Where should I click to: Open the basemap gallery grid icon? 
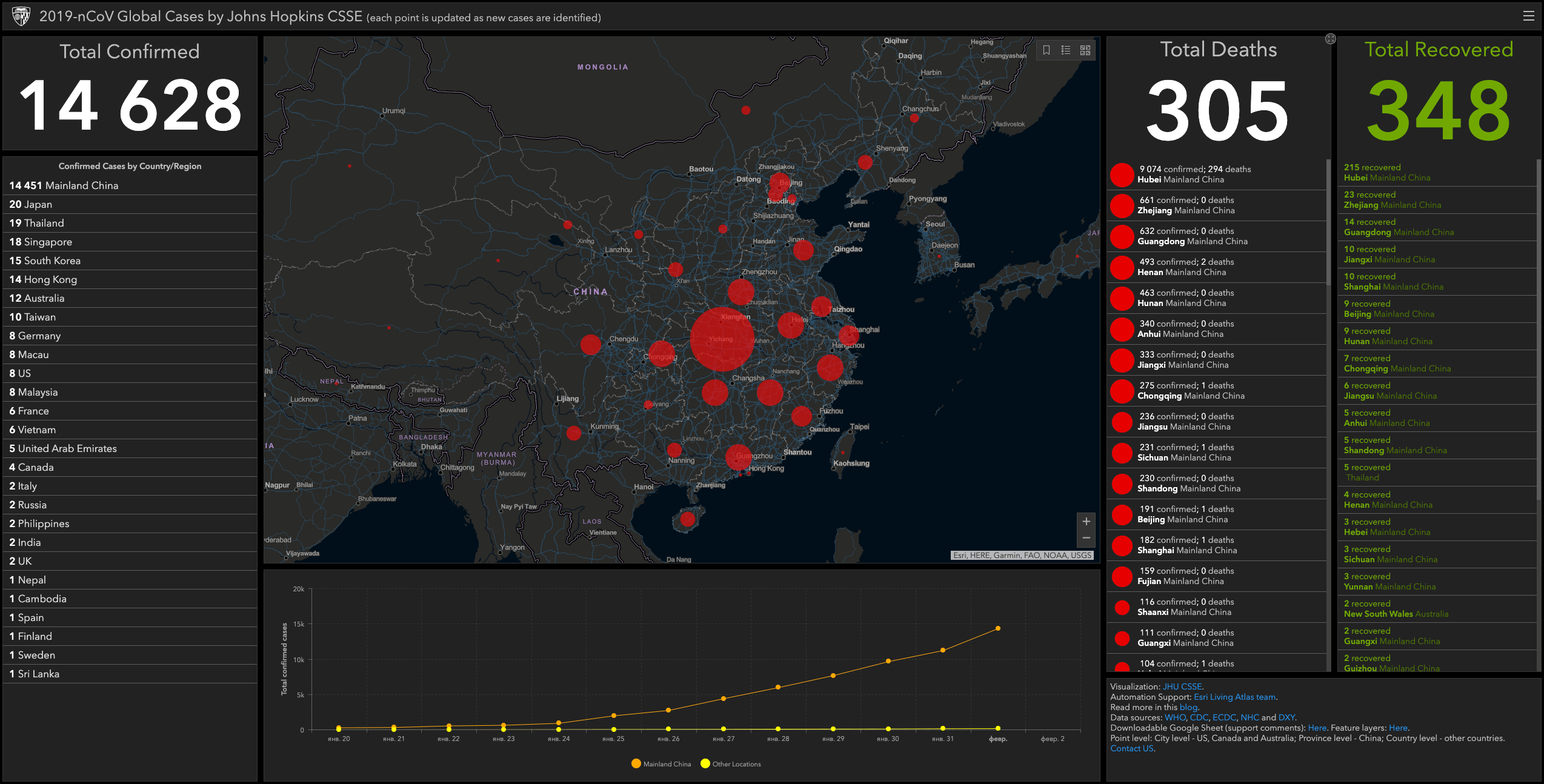pos(1085,50)
